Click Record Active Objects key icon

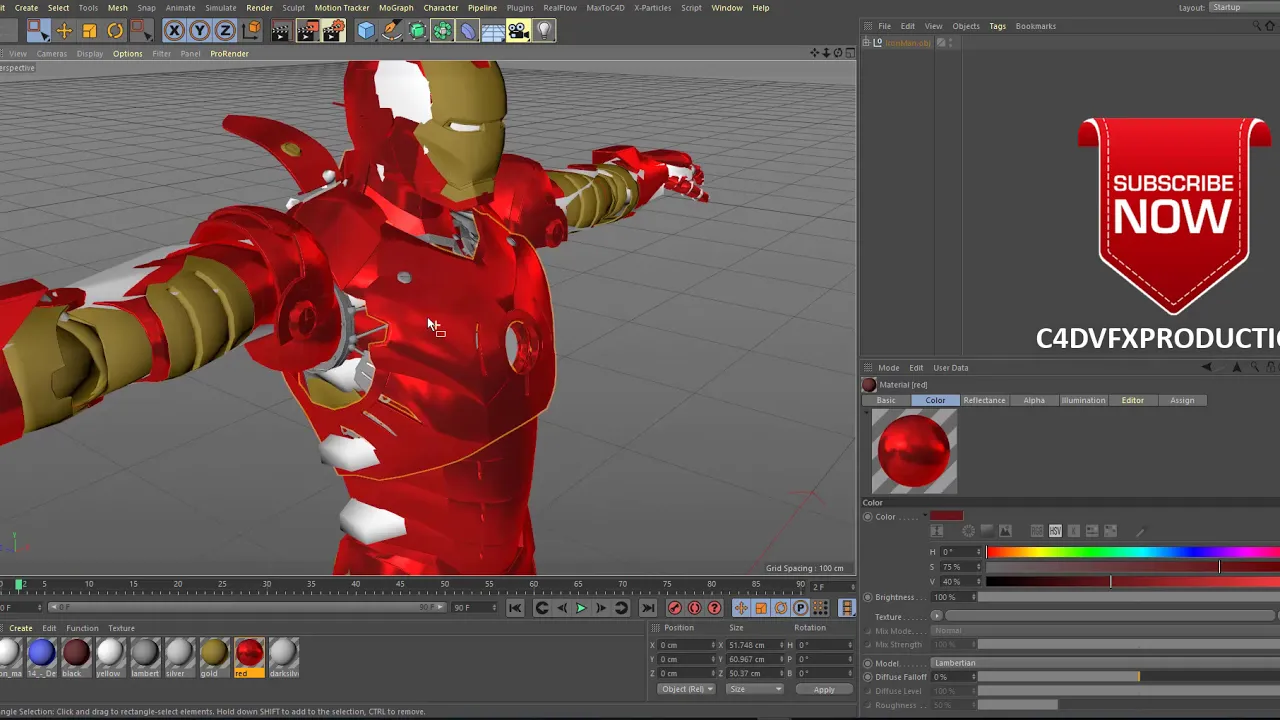675,608
